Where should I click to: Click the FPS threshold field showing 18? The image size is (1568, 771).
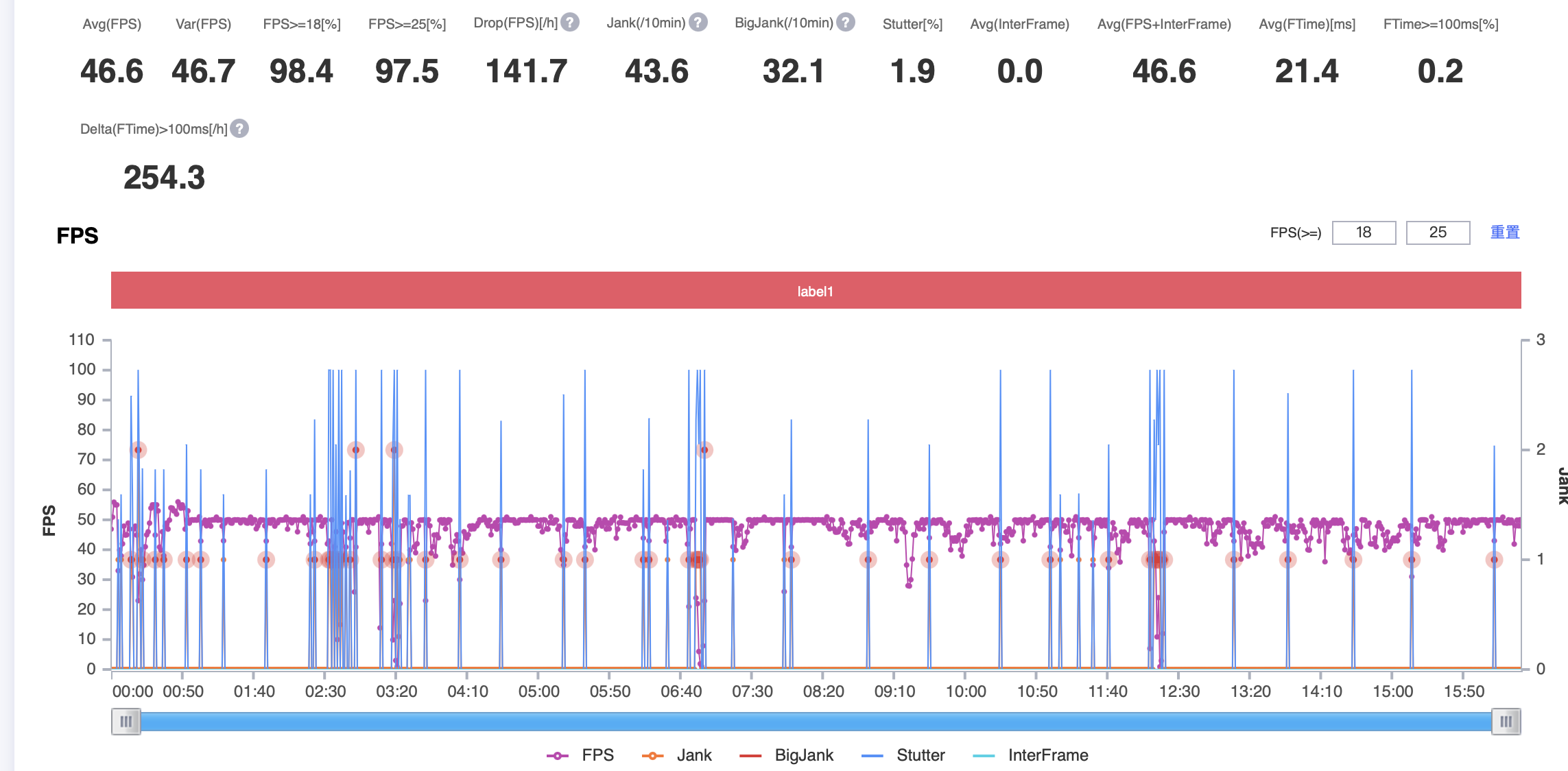(1364, 233)
